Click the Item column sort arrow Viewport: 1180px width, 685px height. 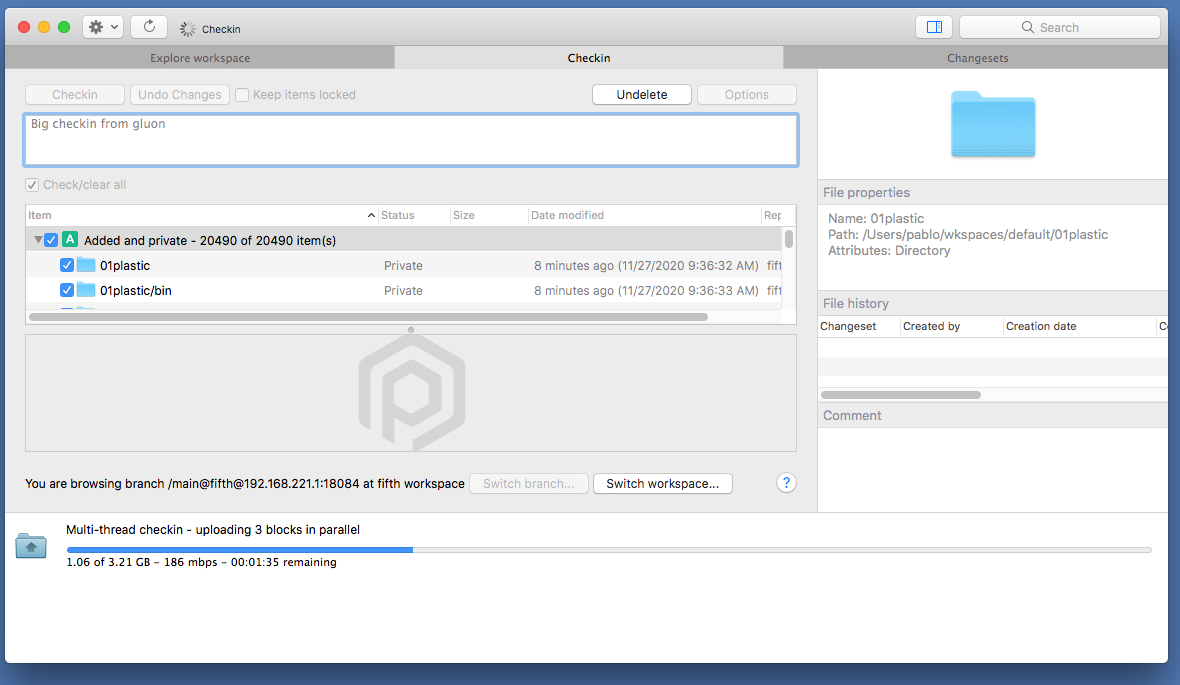pyautogui.click(x=371, y=215)
